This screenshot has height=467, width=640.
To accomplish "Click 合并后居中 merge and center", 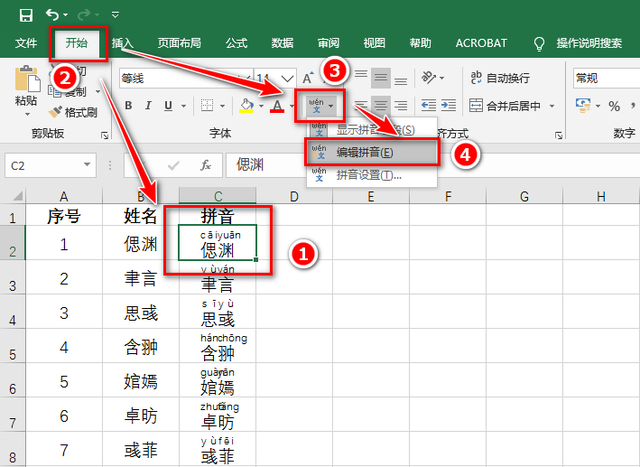I will click(504, 106).
